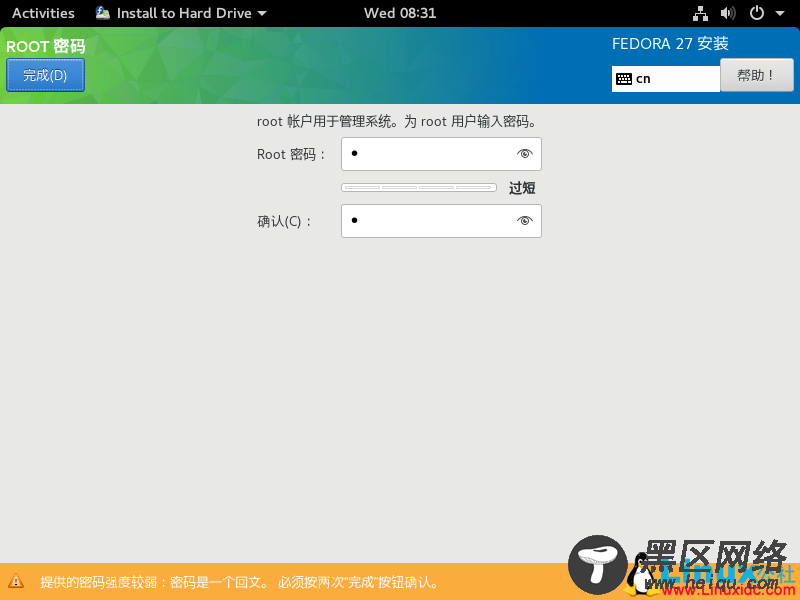The width and height of the screenshot is (800, 600).
Task: Reveal confirm password with eye icon
Action: pos(524,221)
